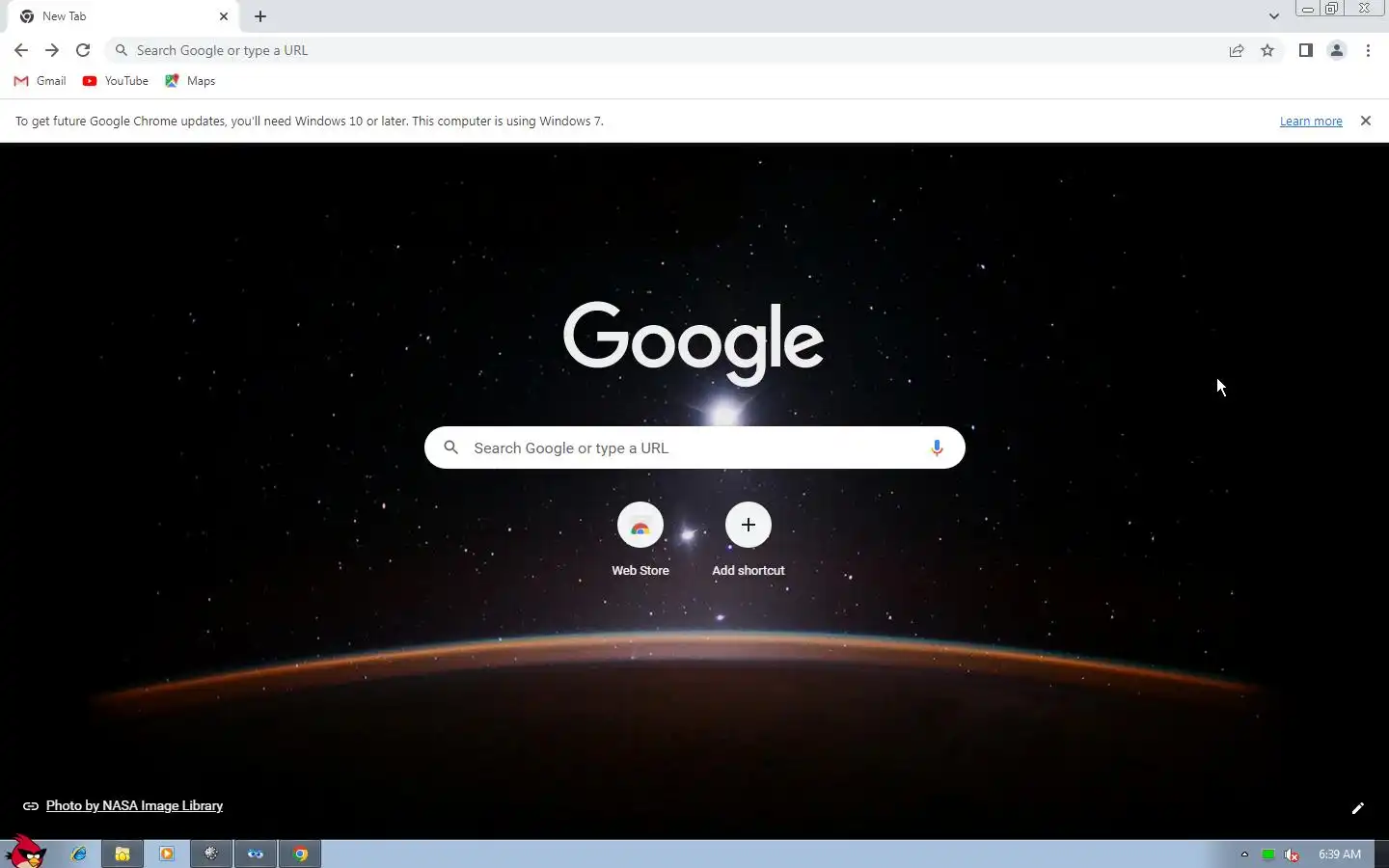Open the Web Store shortcut
Viewport: 1389px width, 868px height.
point(640,540)
